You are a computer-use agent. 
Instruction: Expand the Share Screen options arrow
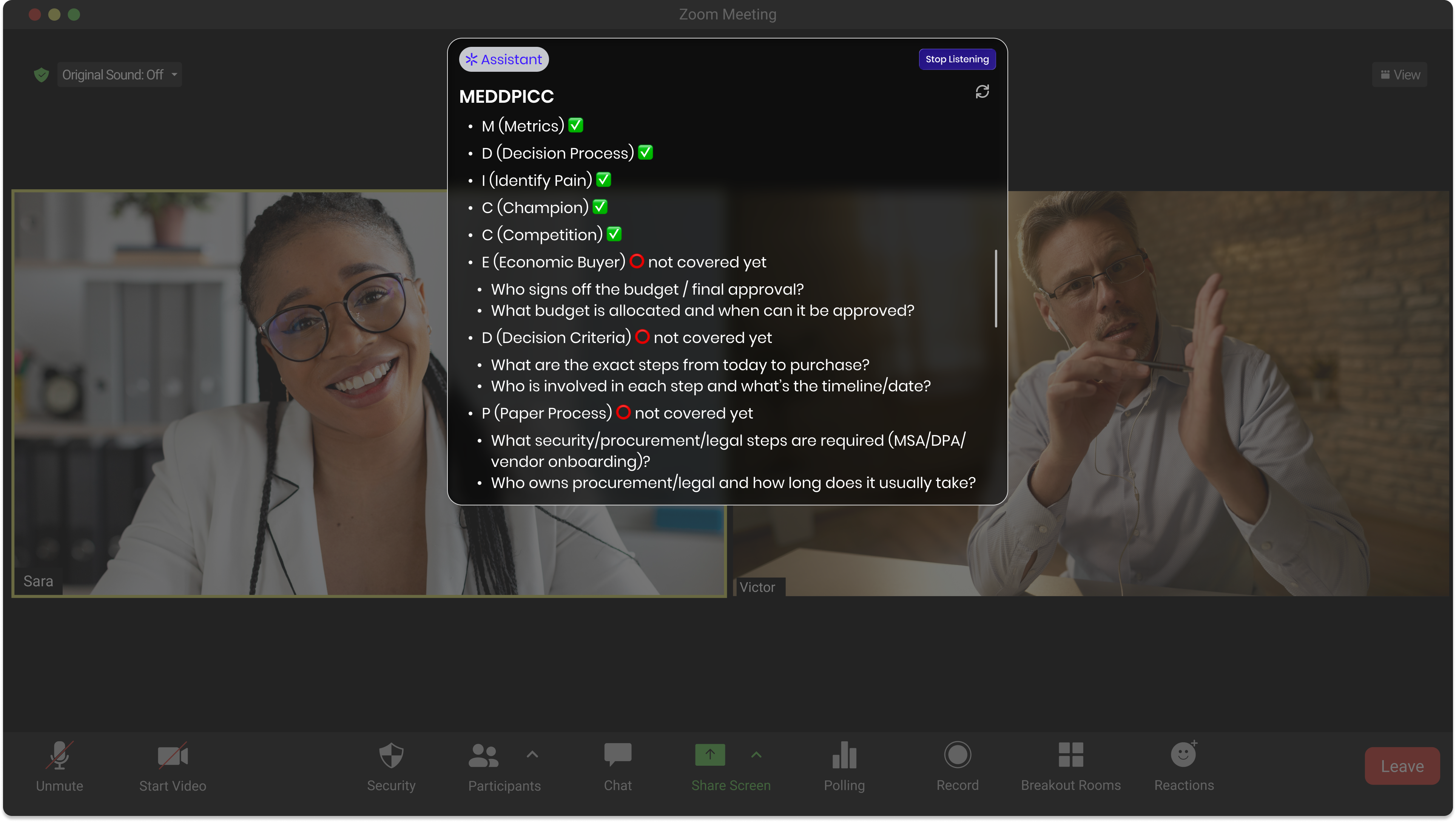tap(756, 754)
